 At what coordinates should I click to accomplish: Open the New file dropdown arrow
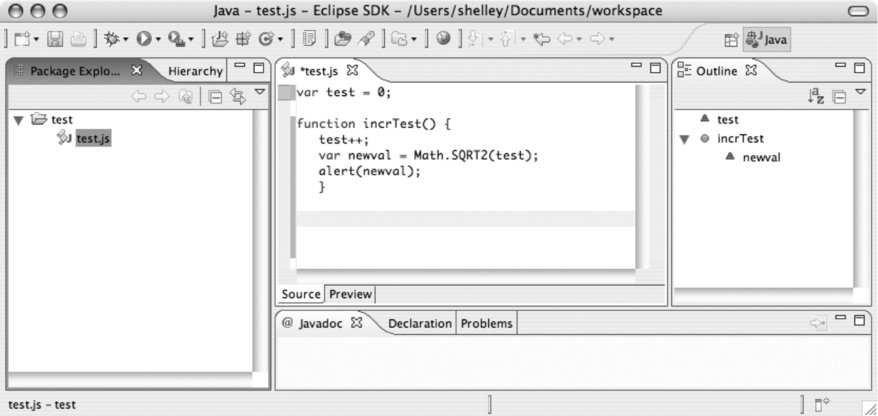[37, 40]
